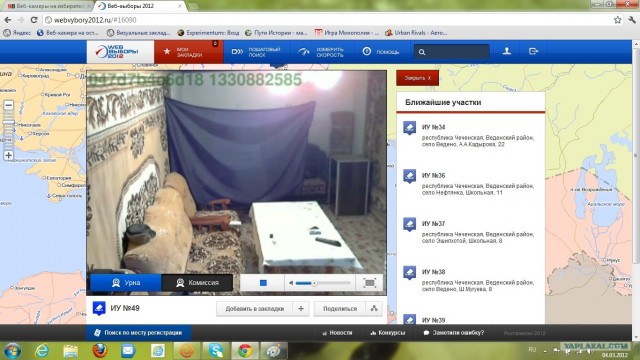
Task: Launch Internet Explorer from taskbar
Action: coord(42,351)
